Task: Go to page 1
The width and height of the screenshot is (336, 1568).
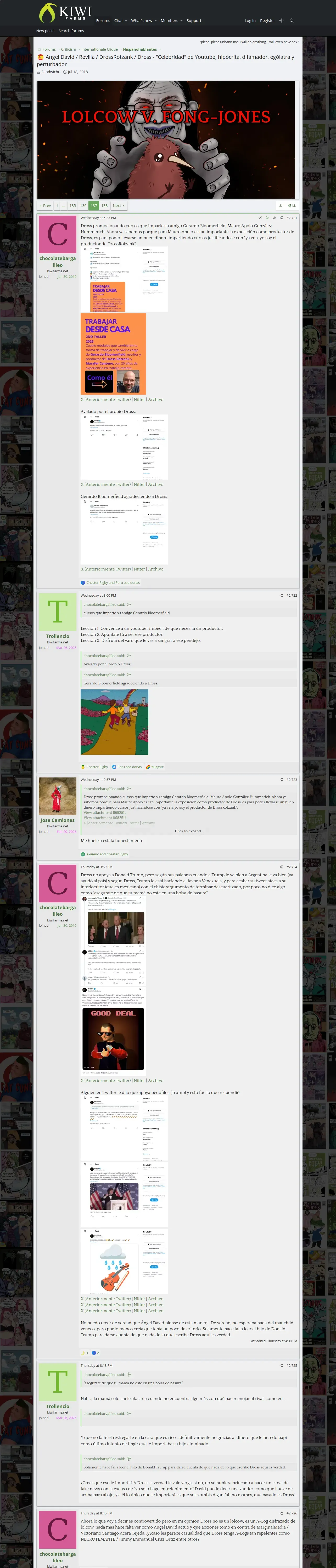Action: coord(57,206)
